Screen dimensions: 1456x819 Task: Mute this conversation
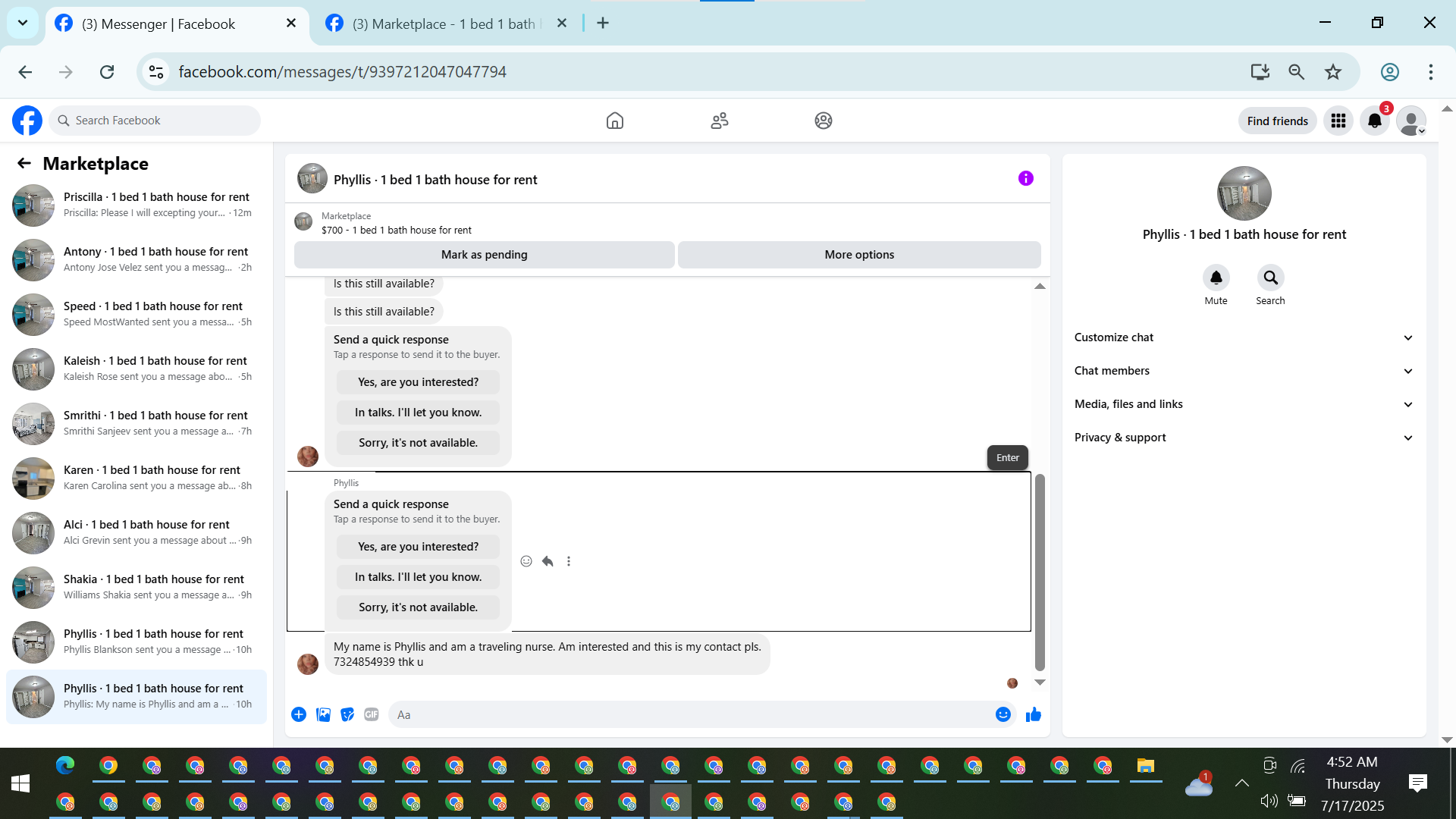point(1216,278)
